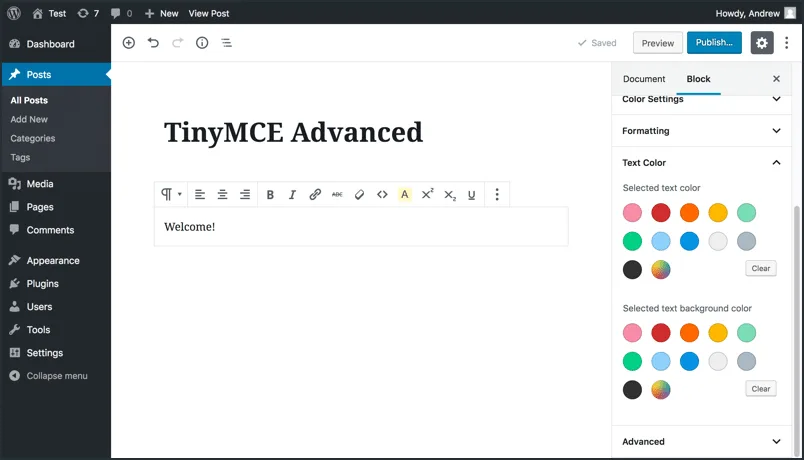
Task: Pick the red selected text color swatch
Action: tap(661, 213)
